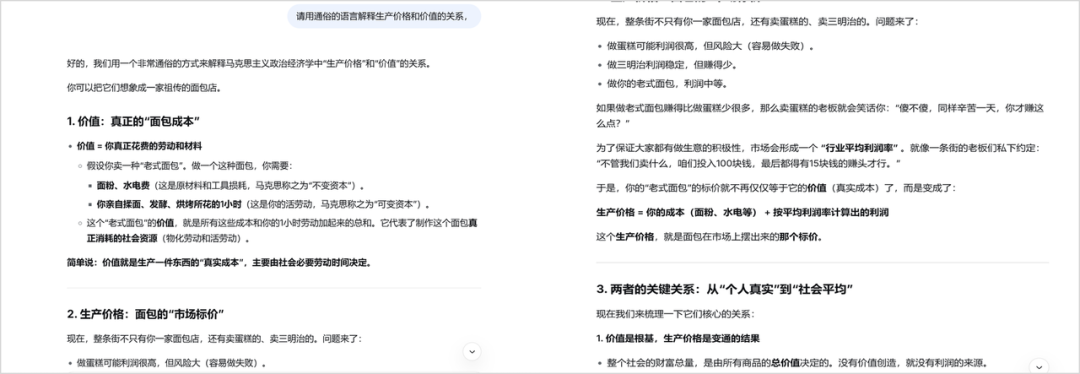Click heading 3. 两者的关键关系
1080x374 pixels.
click(x=725, y=289)
